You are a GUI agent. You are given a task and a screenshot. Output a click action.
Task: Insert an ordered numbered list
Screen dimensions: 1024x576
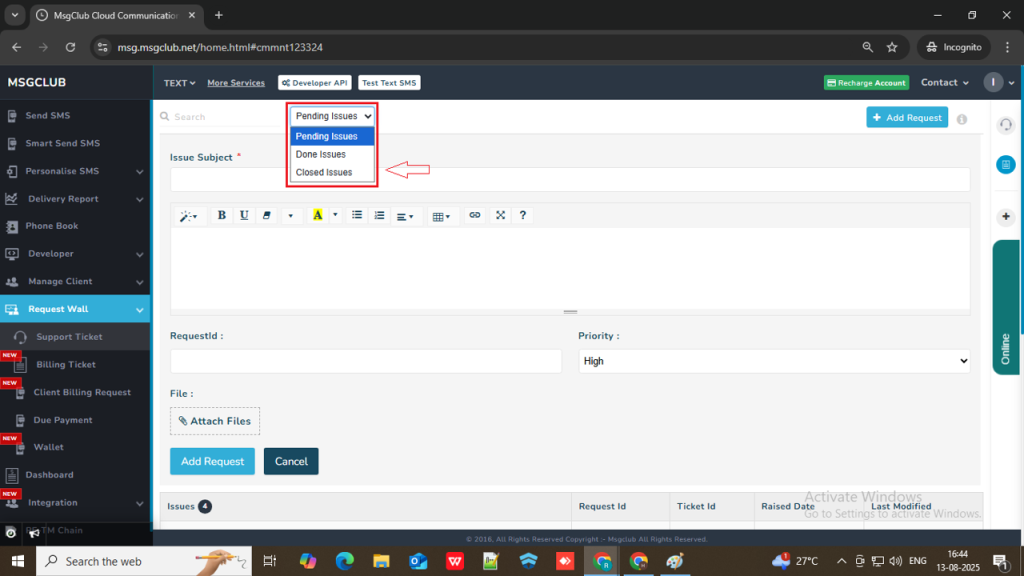(x=379, y=216)
